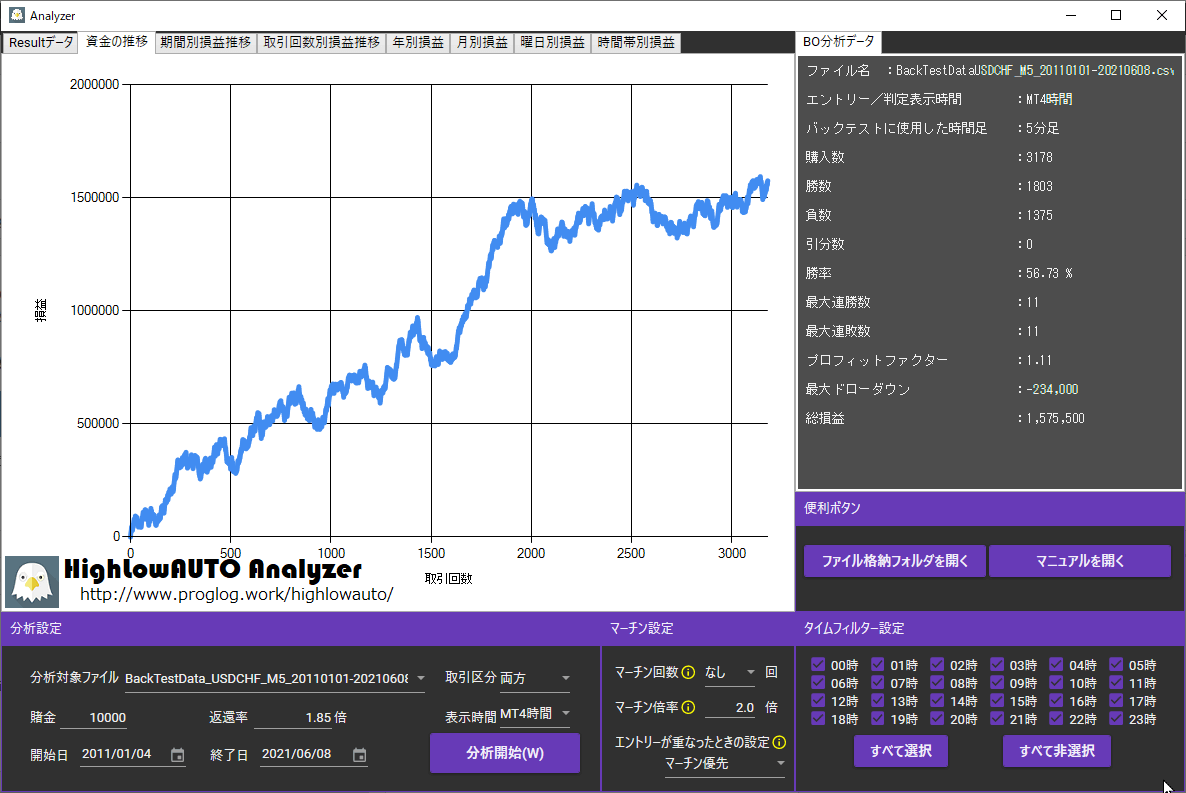Click the 購入数 3178 value

pyautogui.click(x=1039, y=157)
